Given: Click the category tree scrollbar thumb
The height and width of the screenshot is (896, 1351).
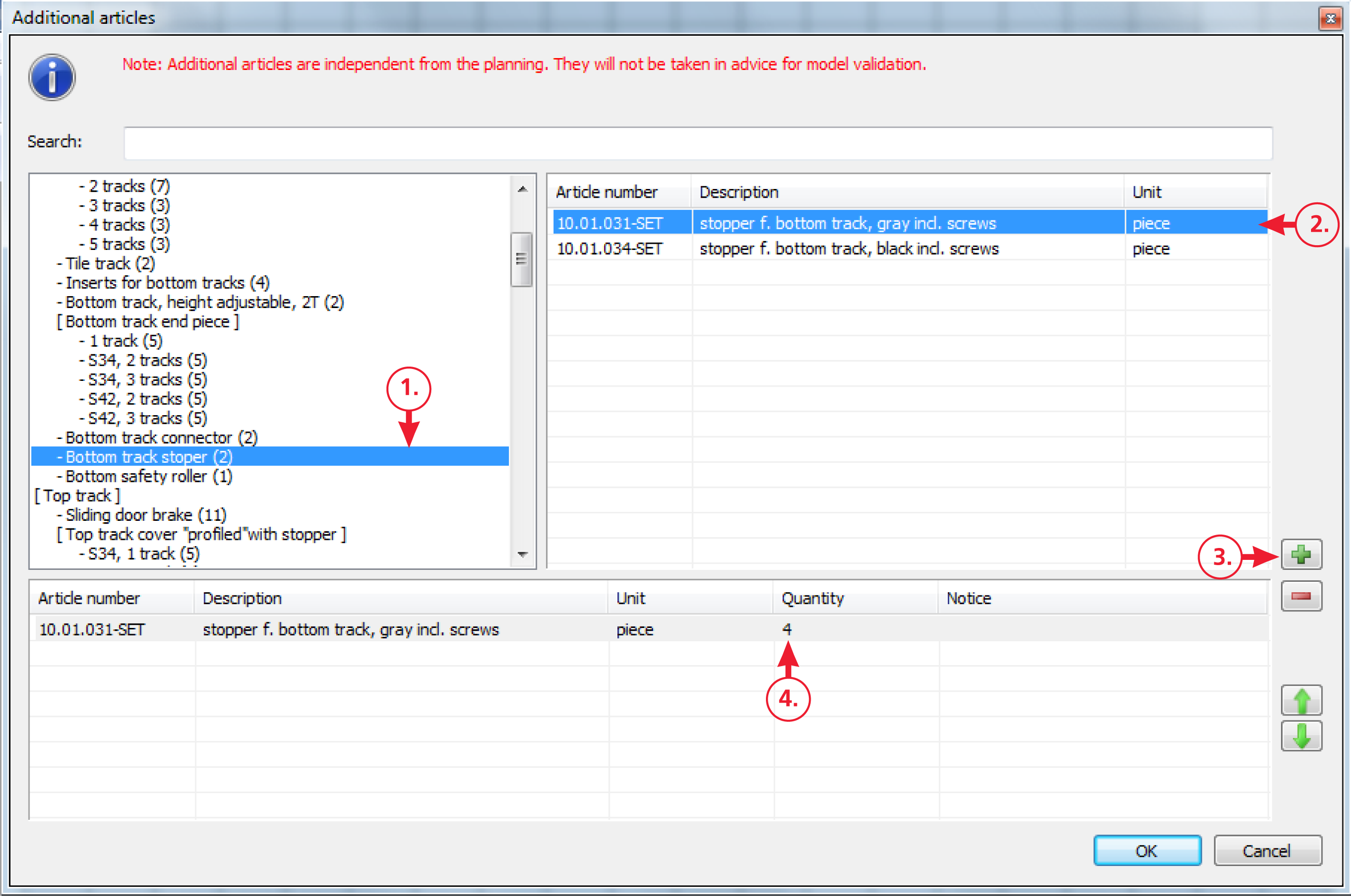Looking at the screenshot, I should 521,259.
